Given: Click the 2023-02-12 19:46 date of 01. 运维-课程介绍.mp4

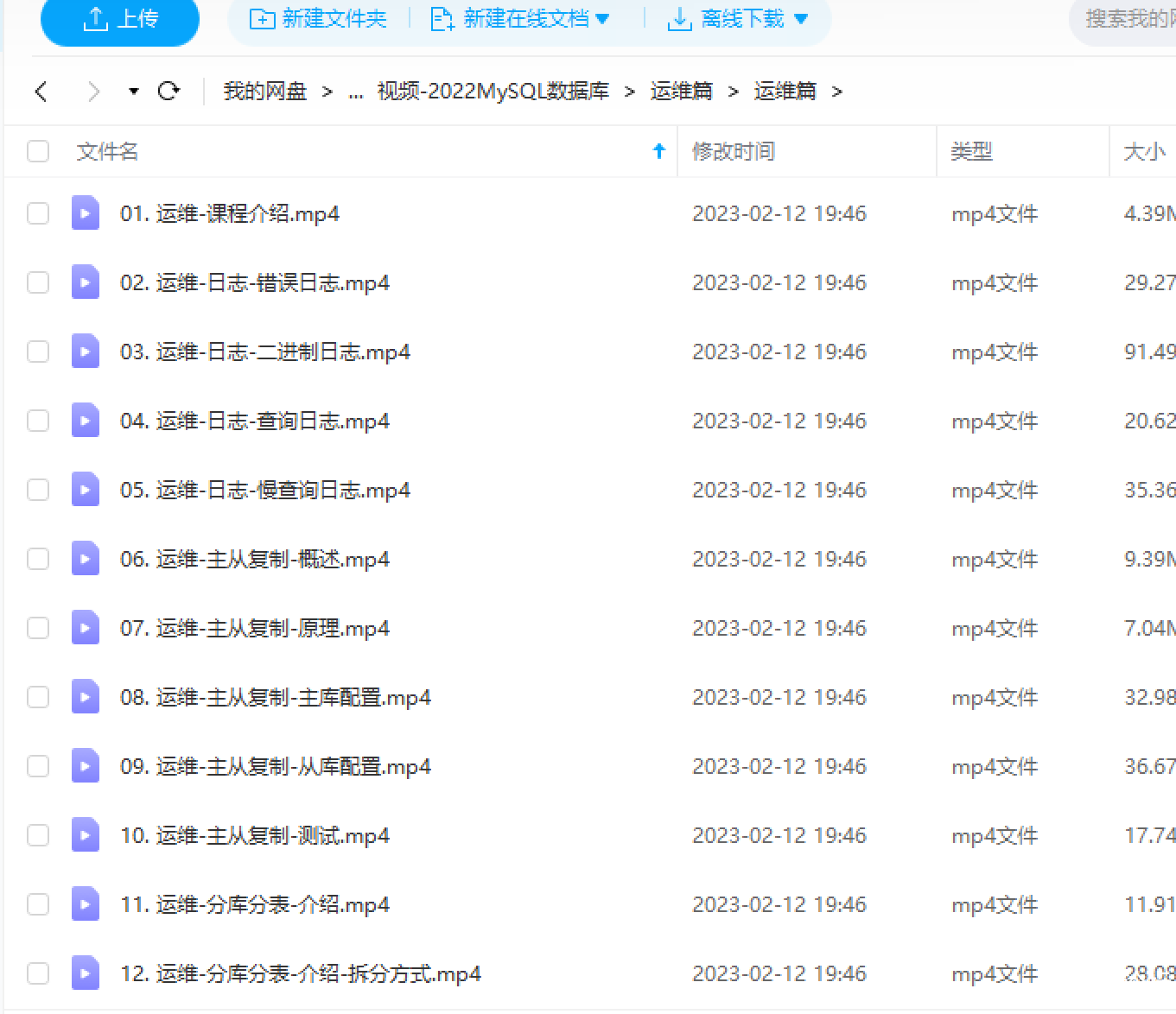Looking at the screenshot, I should 779,213.
